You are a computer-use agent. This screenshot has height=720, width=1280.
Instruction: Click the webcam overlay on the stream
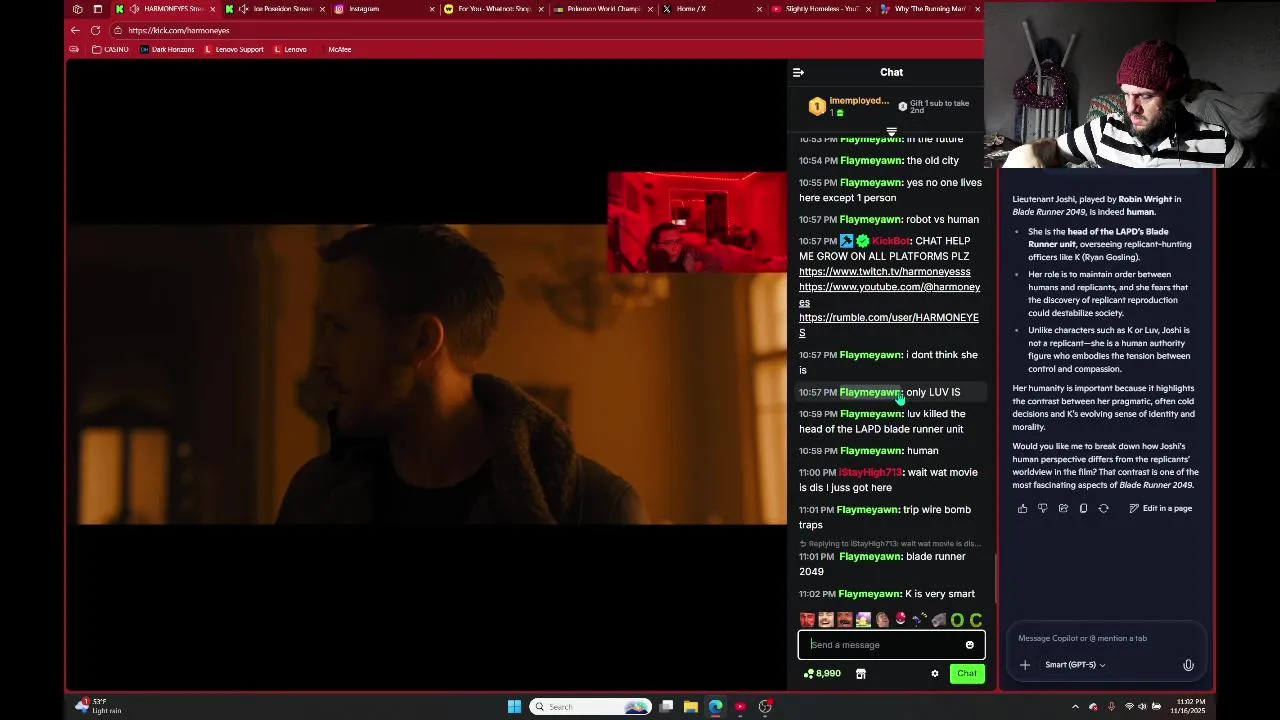697,222
